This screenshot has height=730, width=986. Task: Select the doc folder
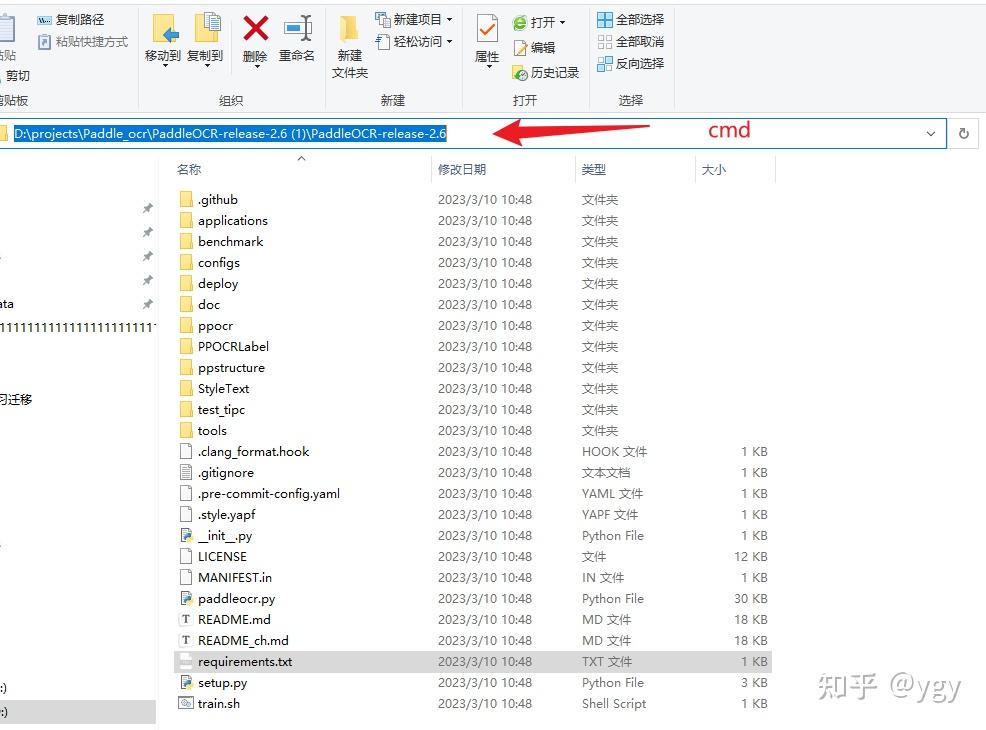(x=209, y=304)
